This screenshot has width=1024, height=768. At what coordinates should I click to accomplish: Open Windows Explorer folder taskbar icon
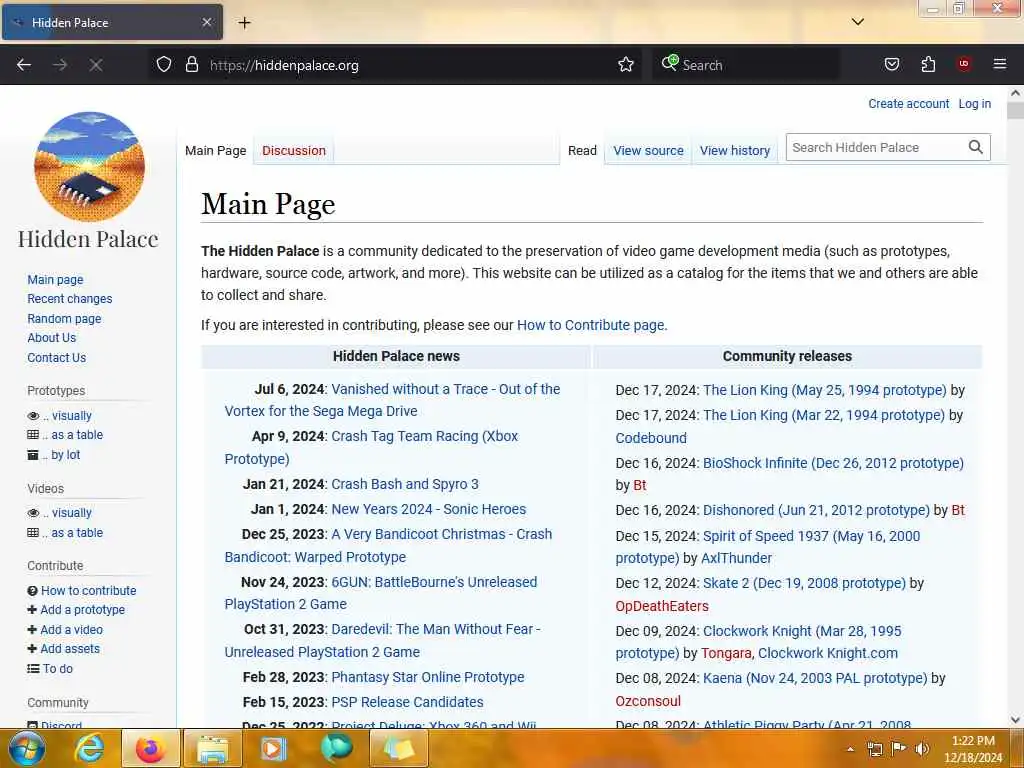click(213, 748)
